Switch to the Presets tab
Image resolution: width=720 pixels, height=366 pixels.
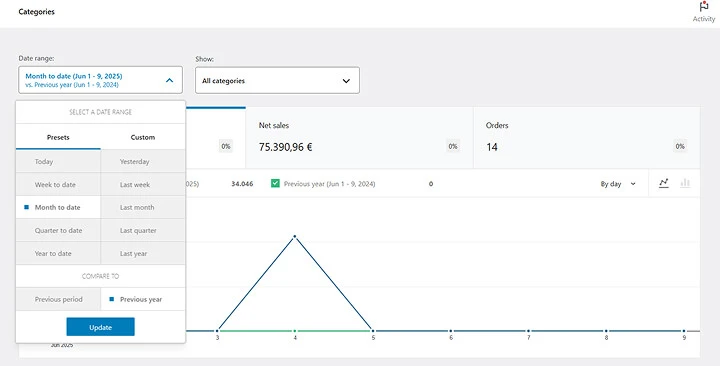point(58,137)
